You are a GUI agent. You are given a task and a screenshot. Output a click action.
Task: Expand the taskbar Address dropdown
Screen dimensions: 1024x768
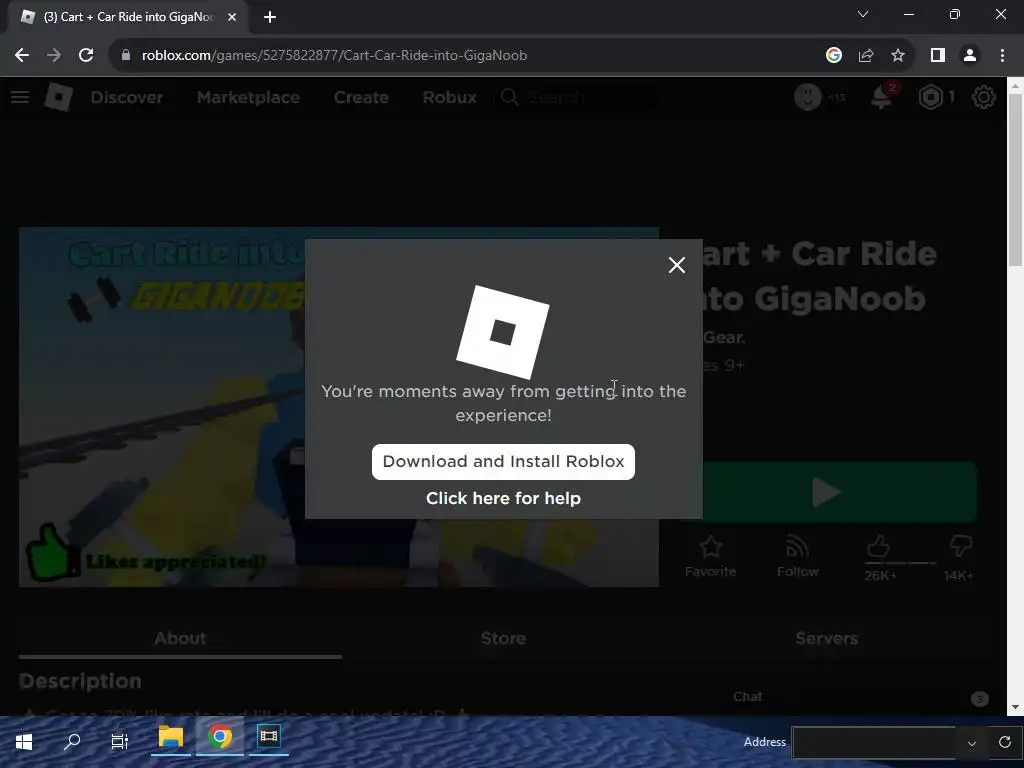971,743
